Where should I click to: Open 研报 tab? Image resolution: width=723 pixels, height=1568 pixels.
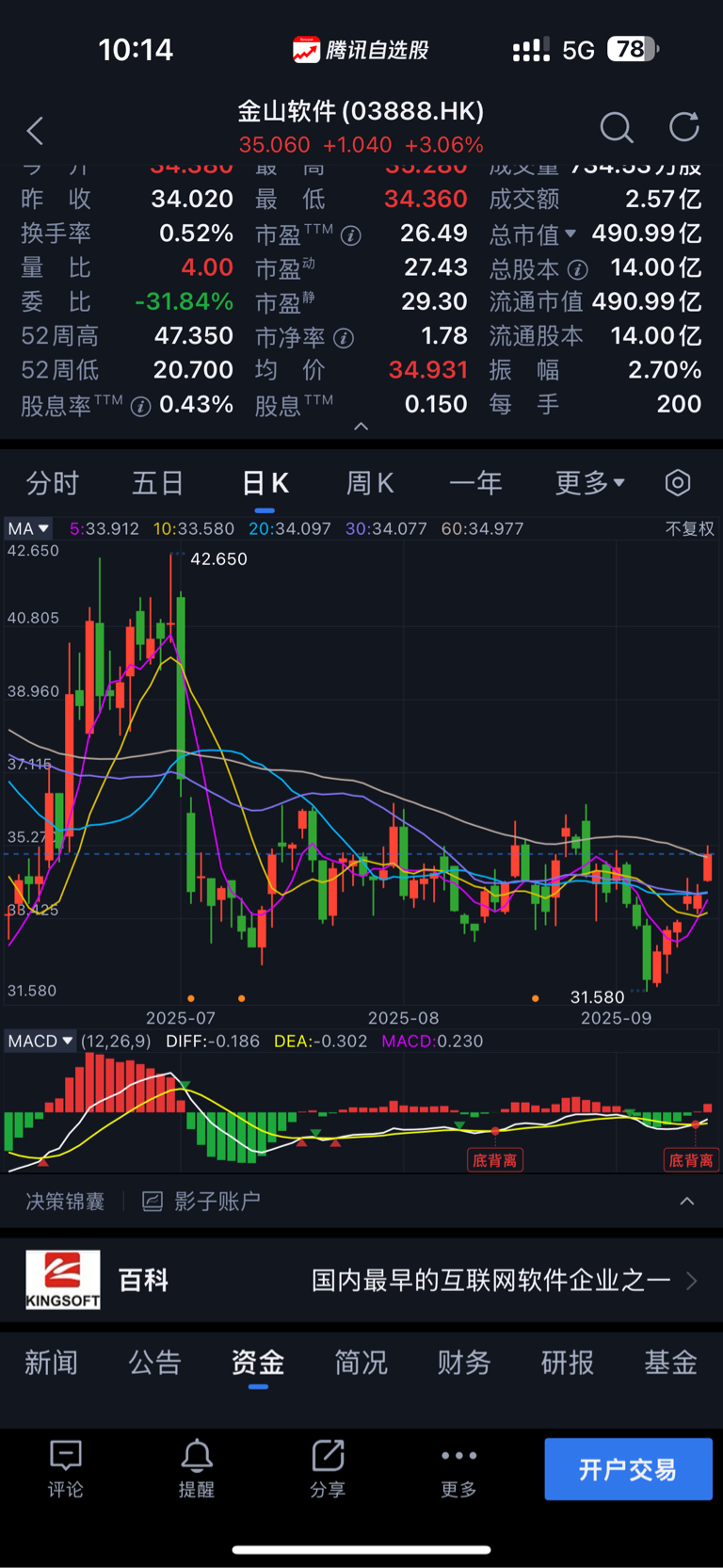point(568,1363)
